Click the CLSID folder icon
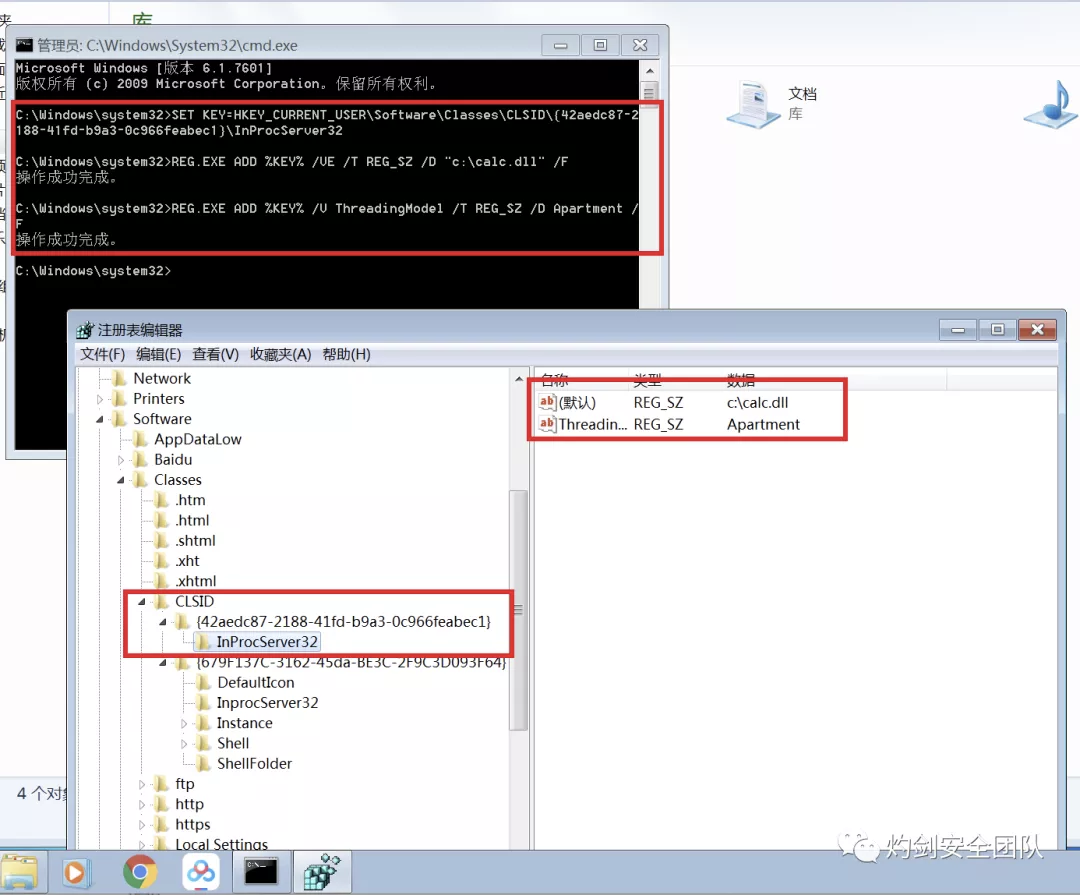Viewport: 1080px width, 895px height. point(161,601)
